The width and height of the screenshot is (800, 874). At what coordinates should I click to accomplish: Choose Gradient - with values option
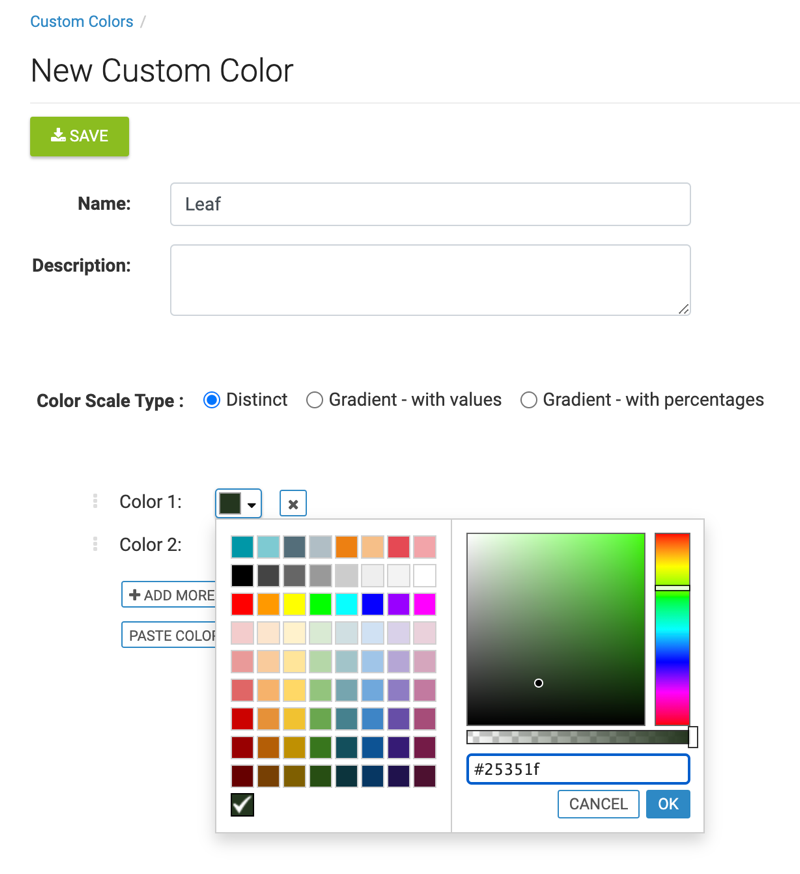click(315, 400)
